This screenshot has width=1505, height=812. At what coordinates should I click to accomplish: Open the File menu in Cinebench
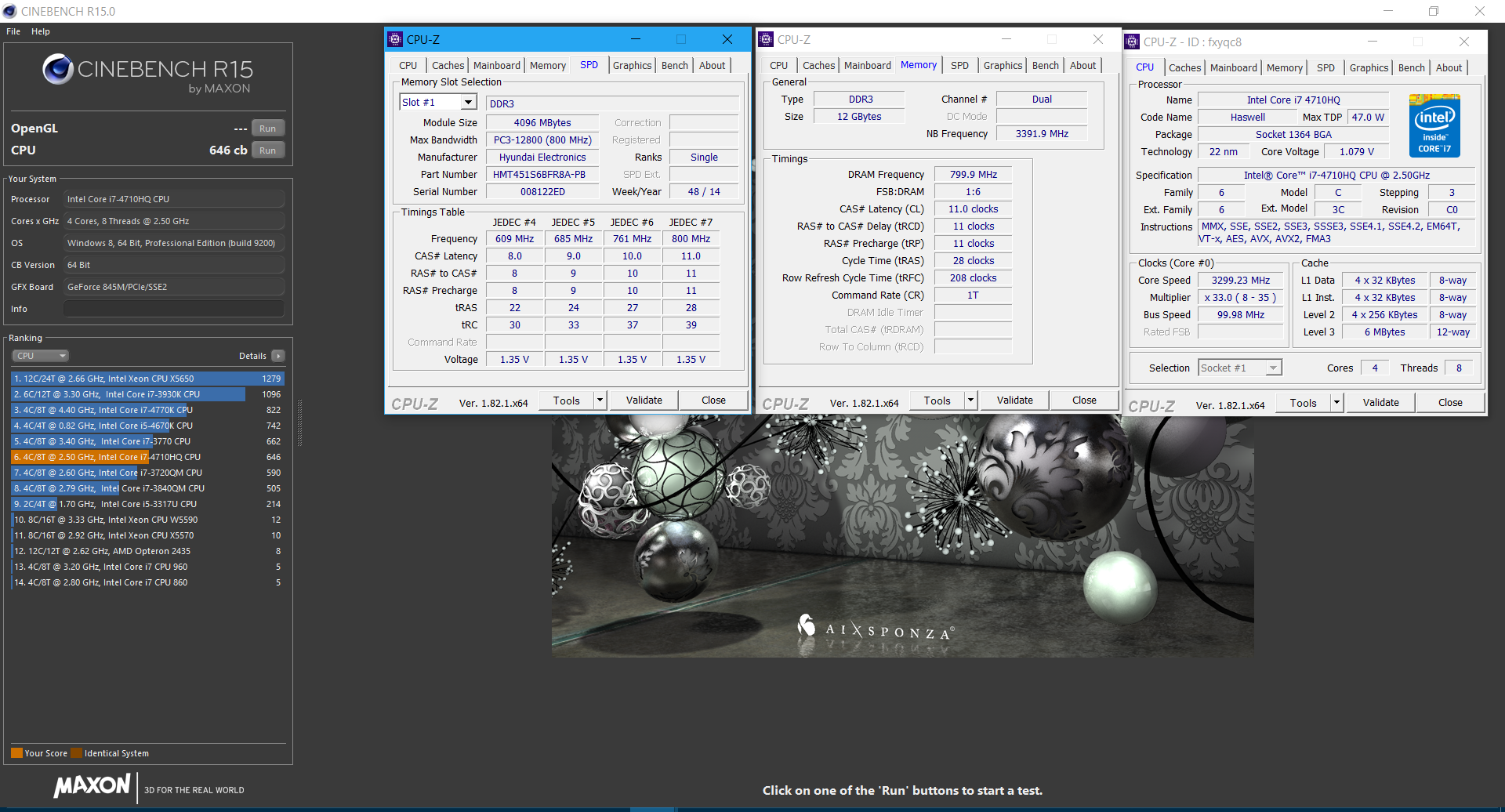coord(13,31)
